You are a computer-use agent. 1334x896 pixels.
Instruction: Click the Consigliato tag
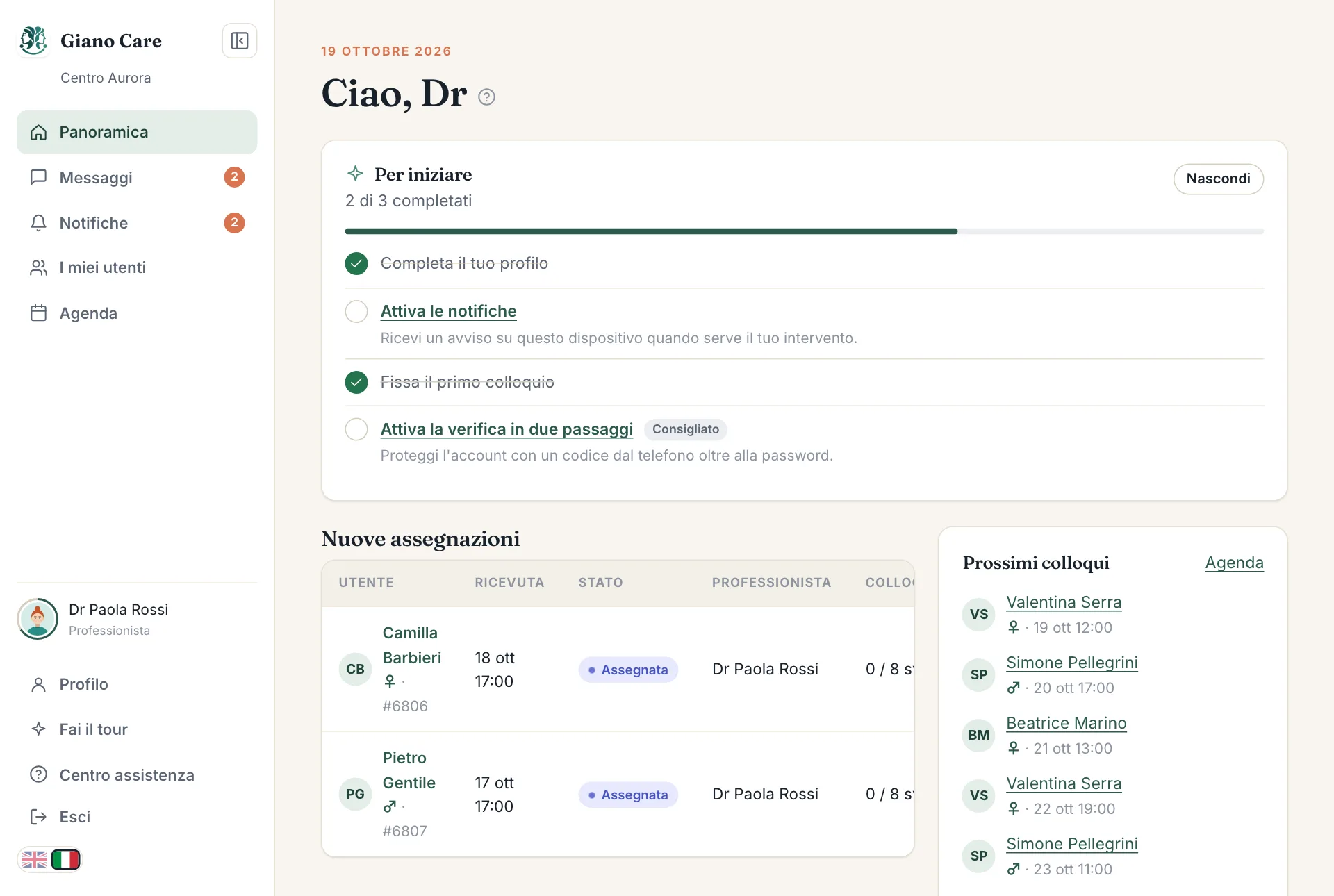coord(685,429)
